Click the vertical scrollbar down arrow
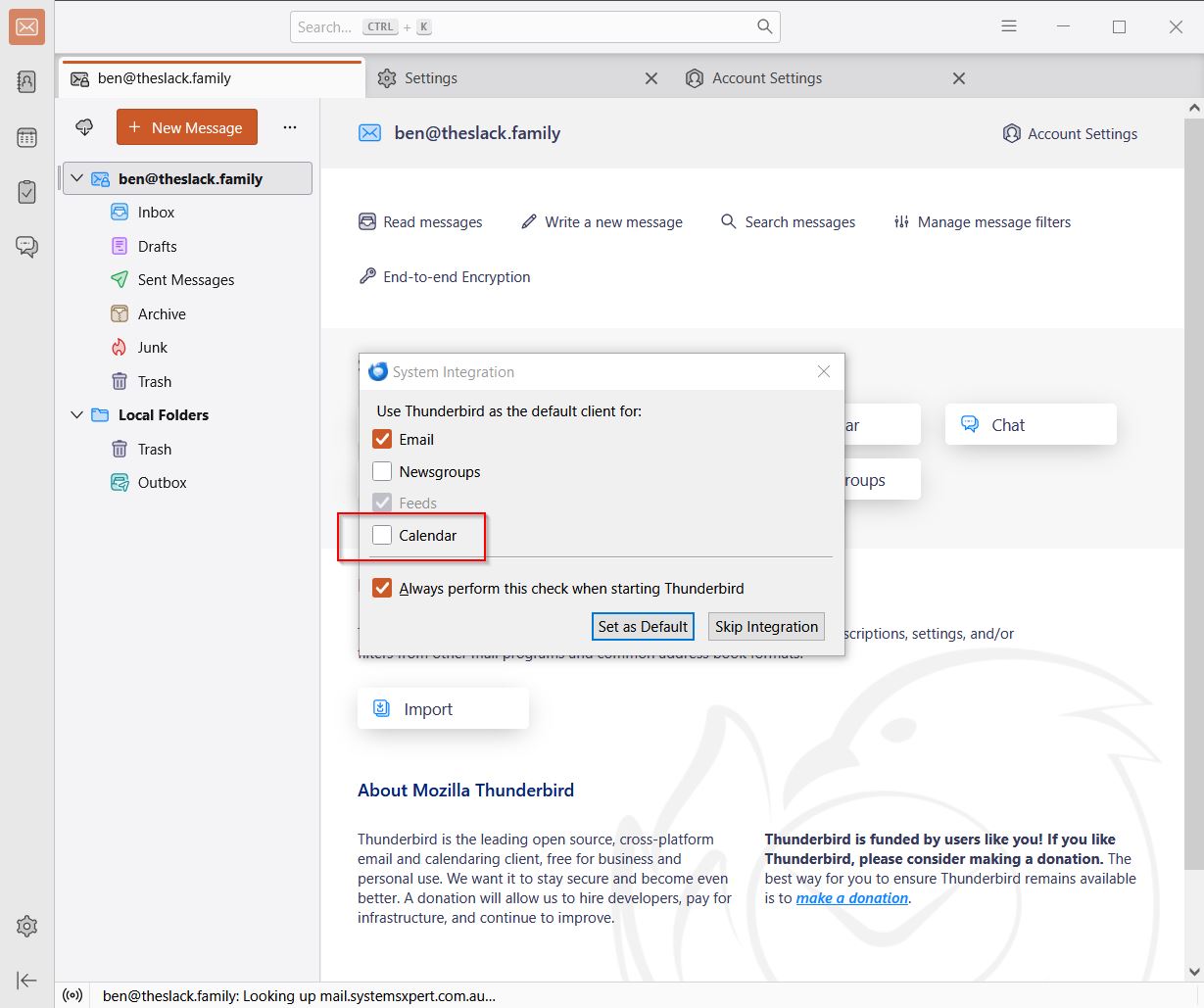 (1194, 972)
